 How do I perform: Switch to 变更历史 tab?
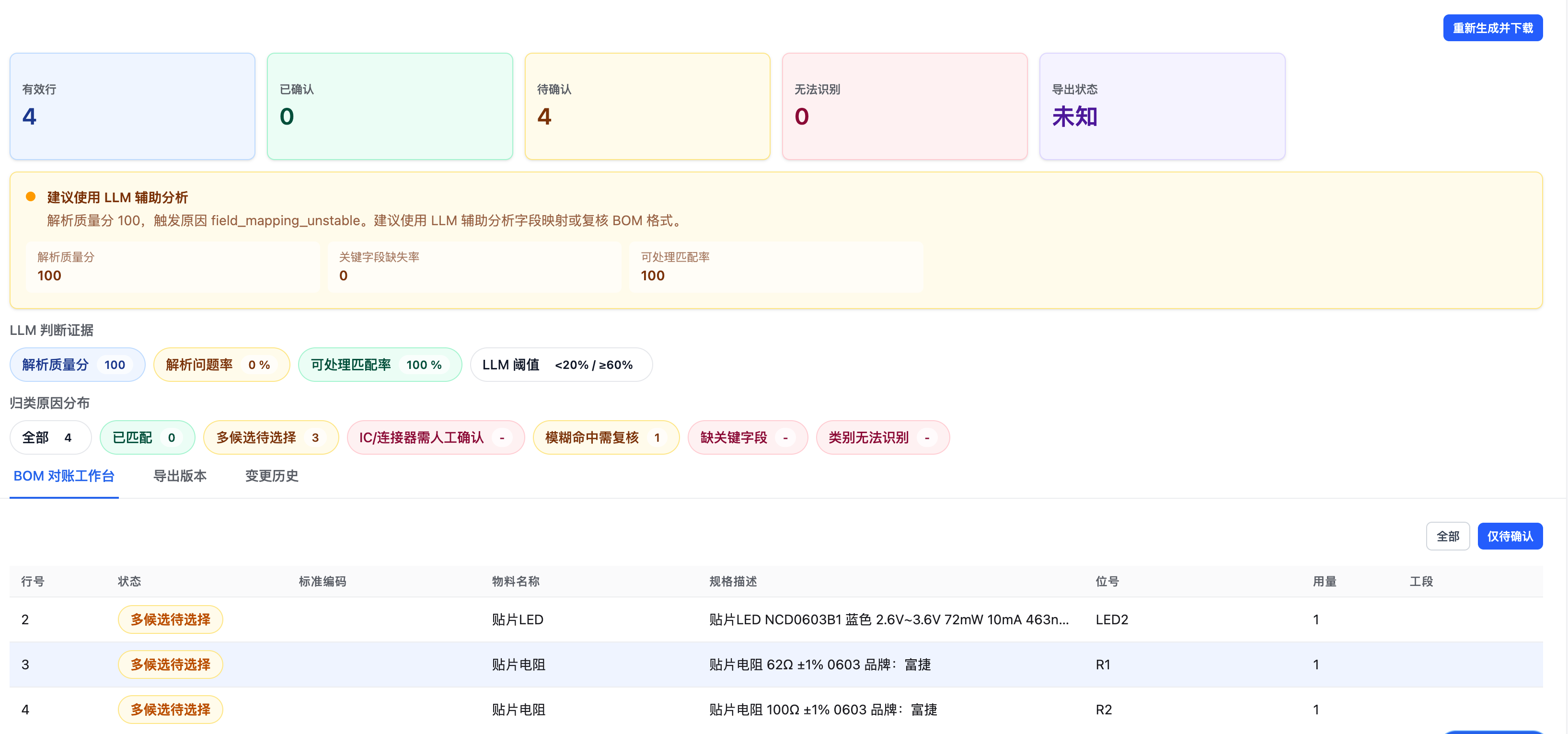(x=272, y=476)
